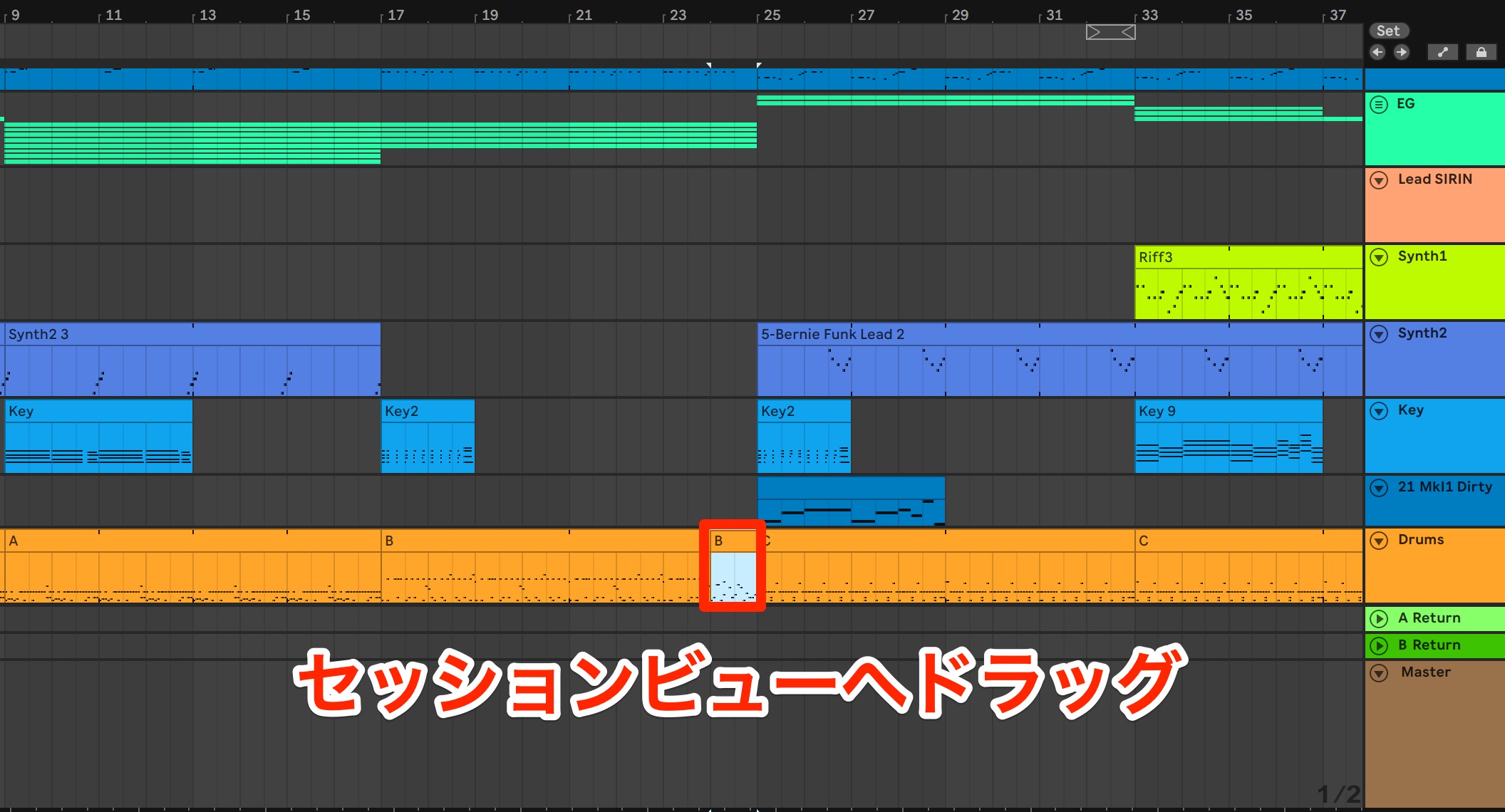
Task: Select the Key2 clip at bar 25
Action: tap(804, 437)
